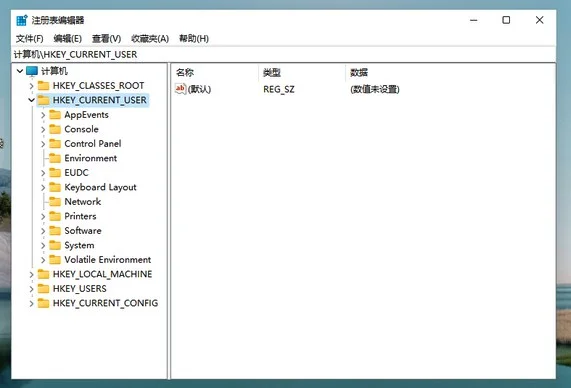Select the 计算机 label in tree
The width and height of the screenshot is (571, 388).
click(54, 71)
